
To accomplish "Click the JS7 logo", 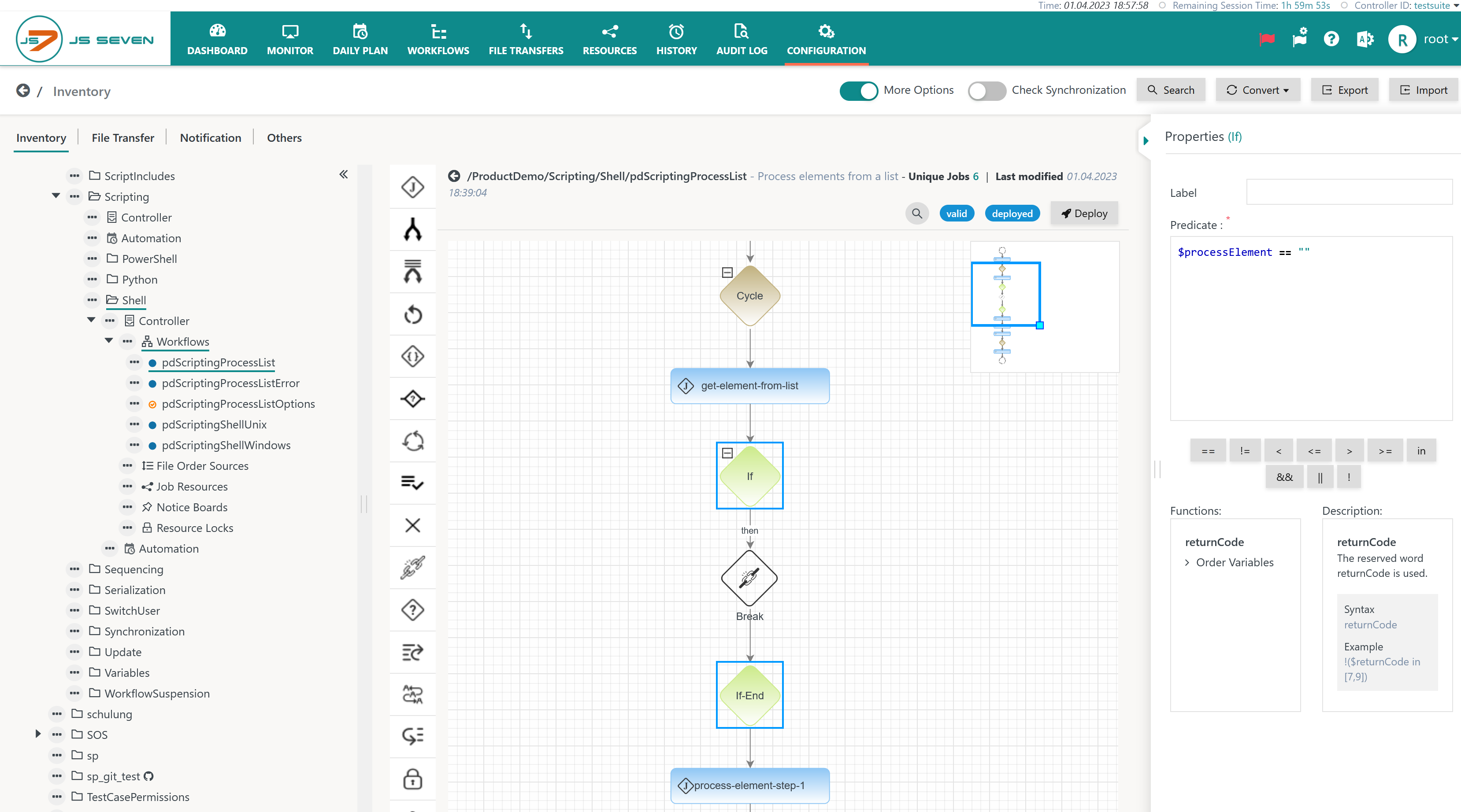I will (x=85, y=39).
